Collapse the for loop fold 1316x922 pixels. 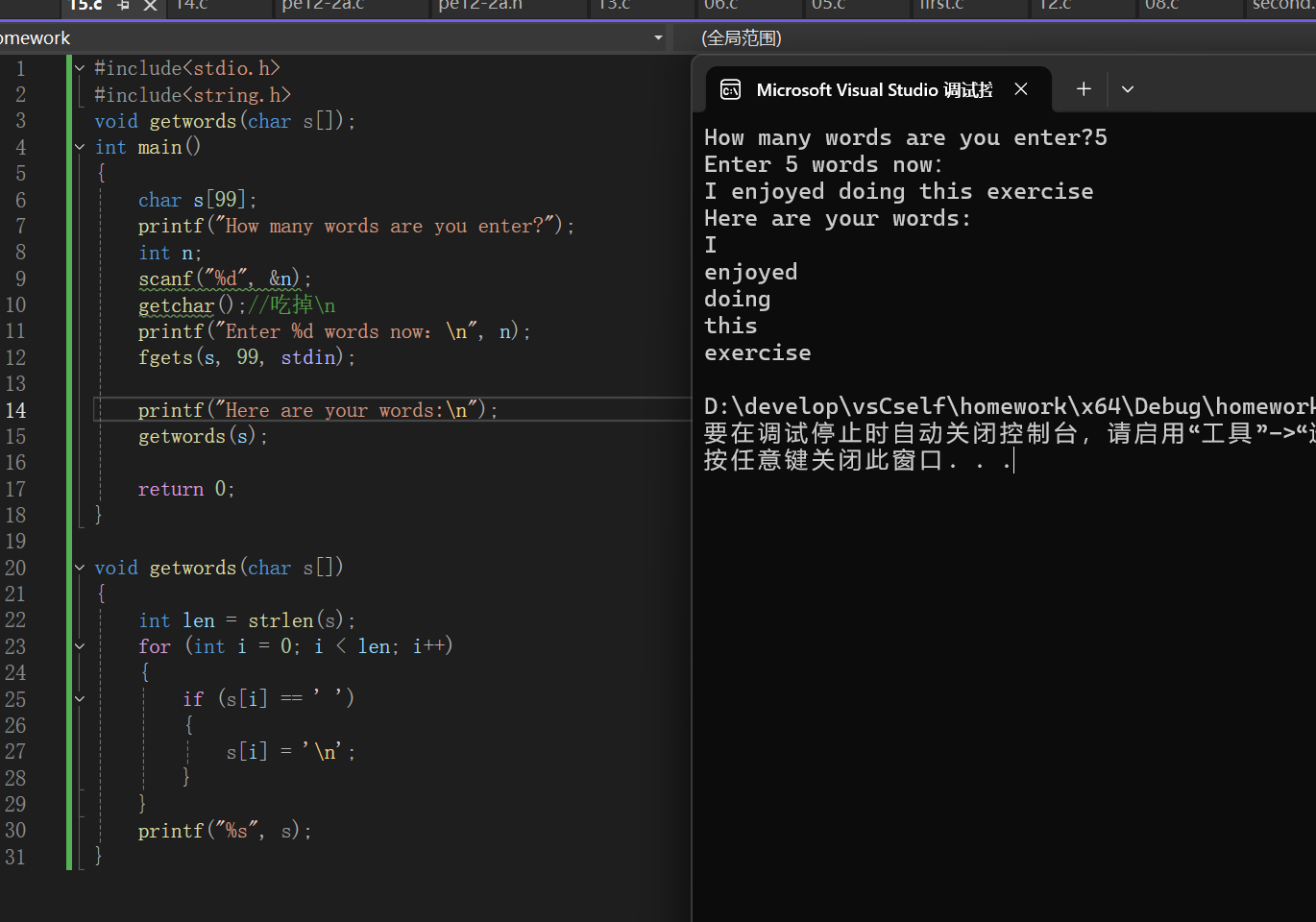coord(80,646)
